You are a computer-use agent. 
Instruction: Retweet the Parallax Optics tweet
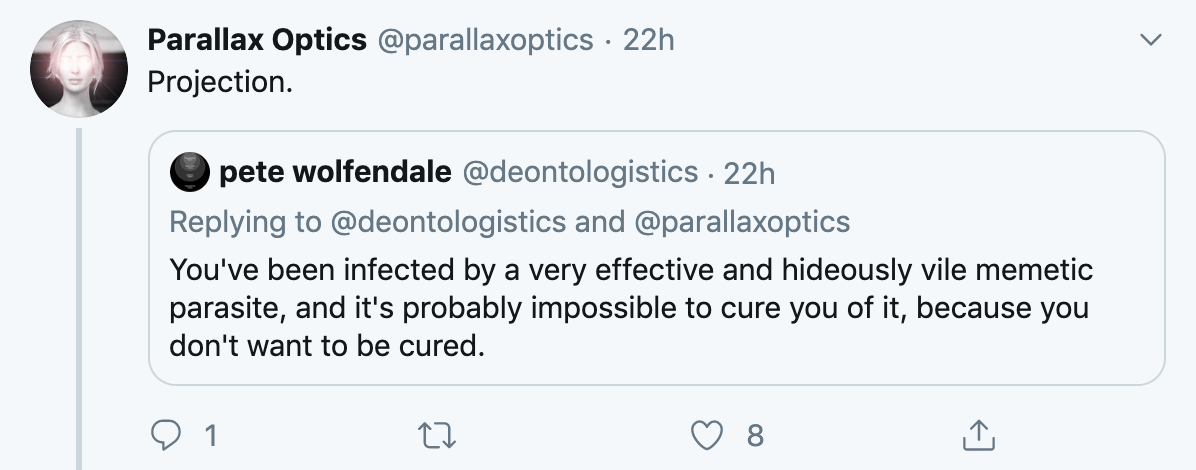coord(438,435)
